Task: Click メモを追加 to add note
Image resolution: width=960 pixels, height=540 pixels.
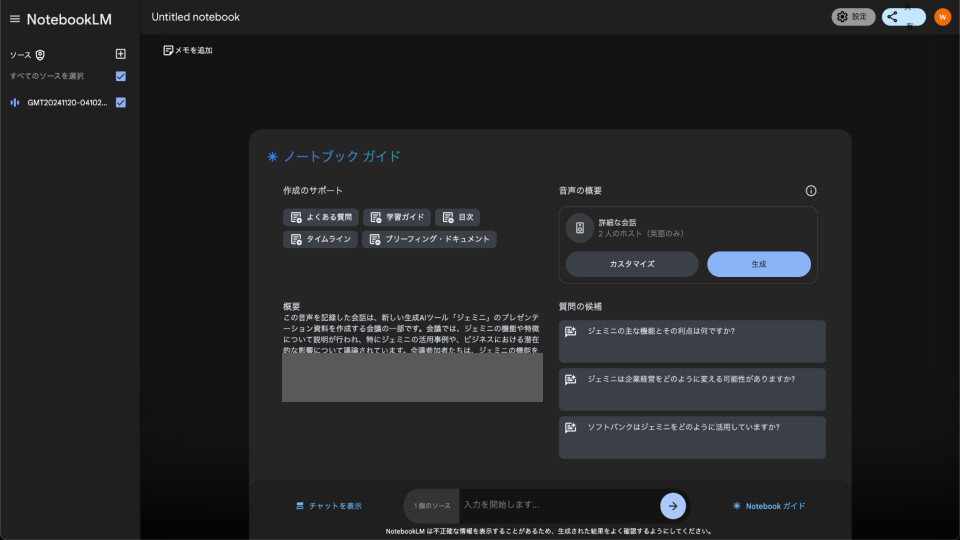Action: point(188,50)
